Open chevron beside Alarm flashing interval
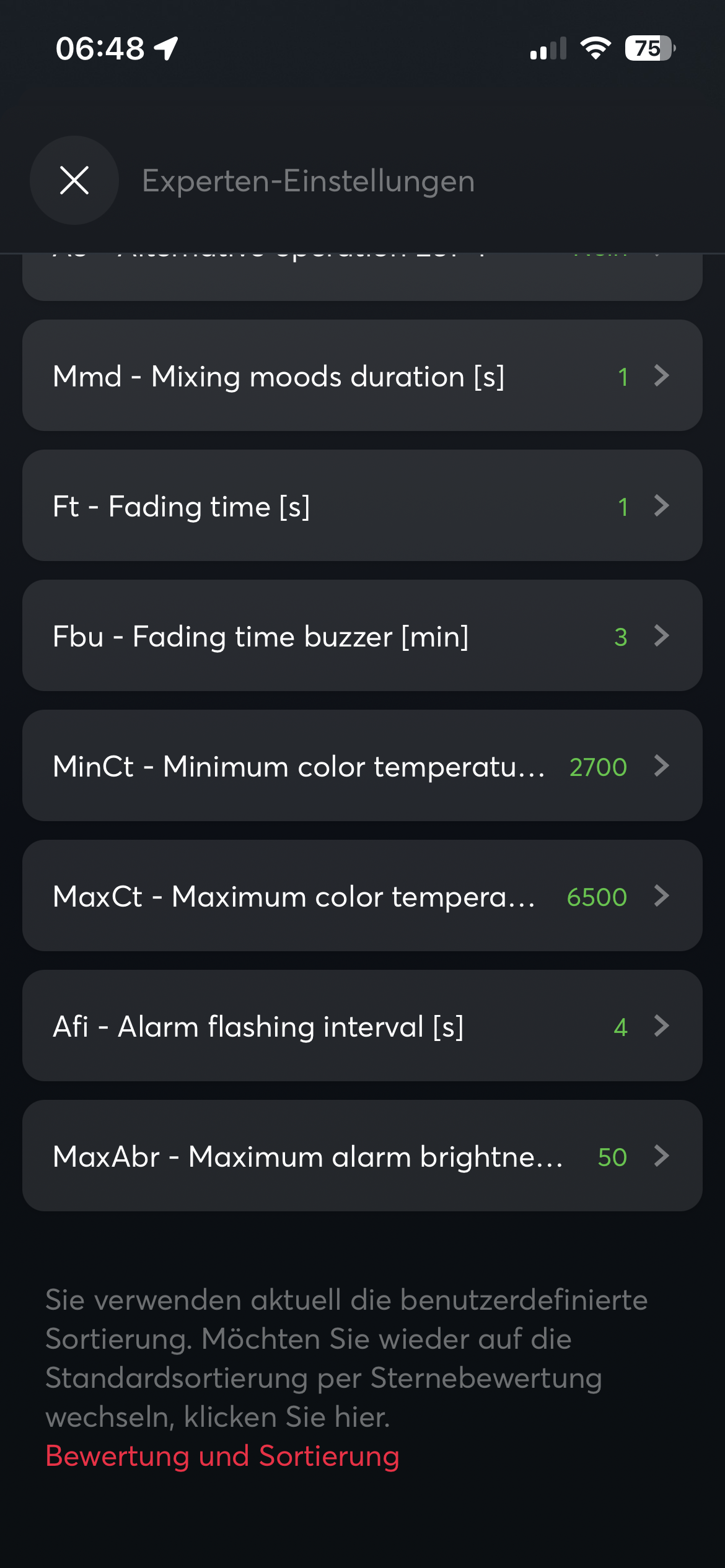Image resolution: width=725 pixels, height=1568 pixels. tap(662, 1026)
